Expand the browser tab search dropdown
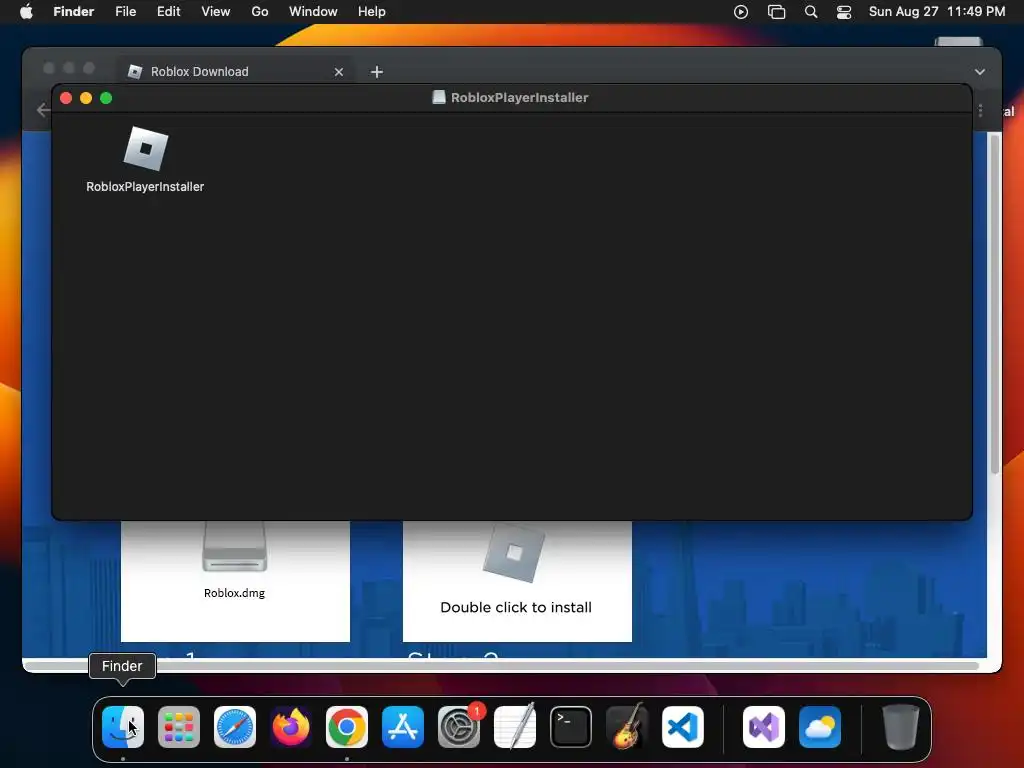 tap(980, 72)
